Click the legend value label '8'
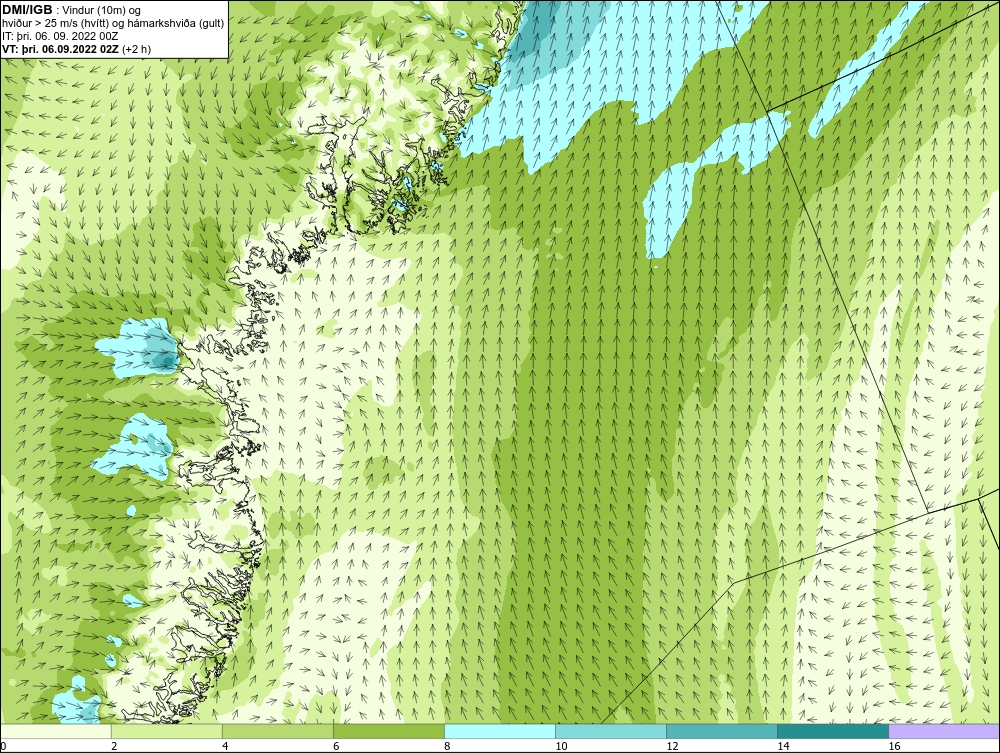The height and width of the screenshot is (753, 1000). [x=447, y=746]
